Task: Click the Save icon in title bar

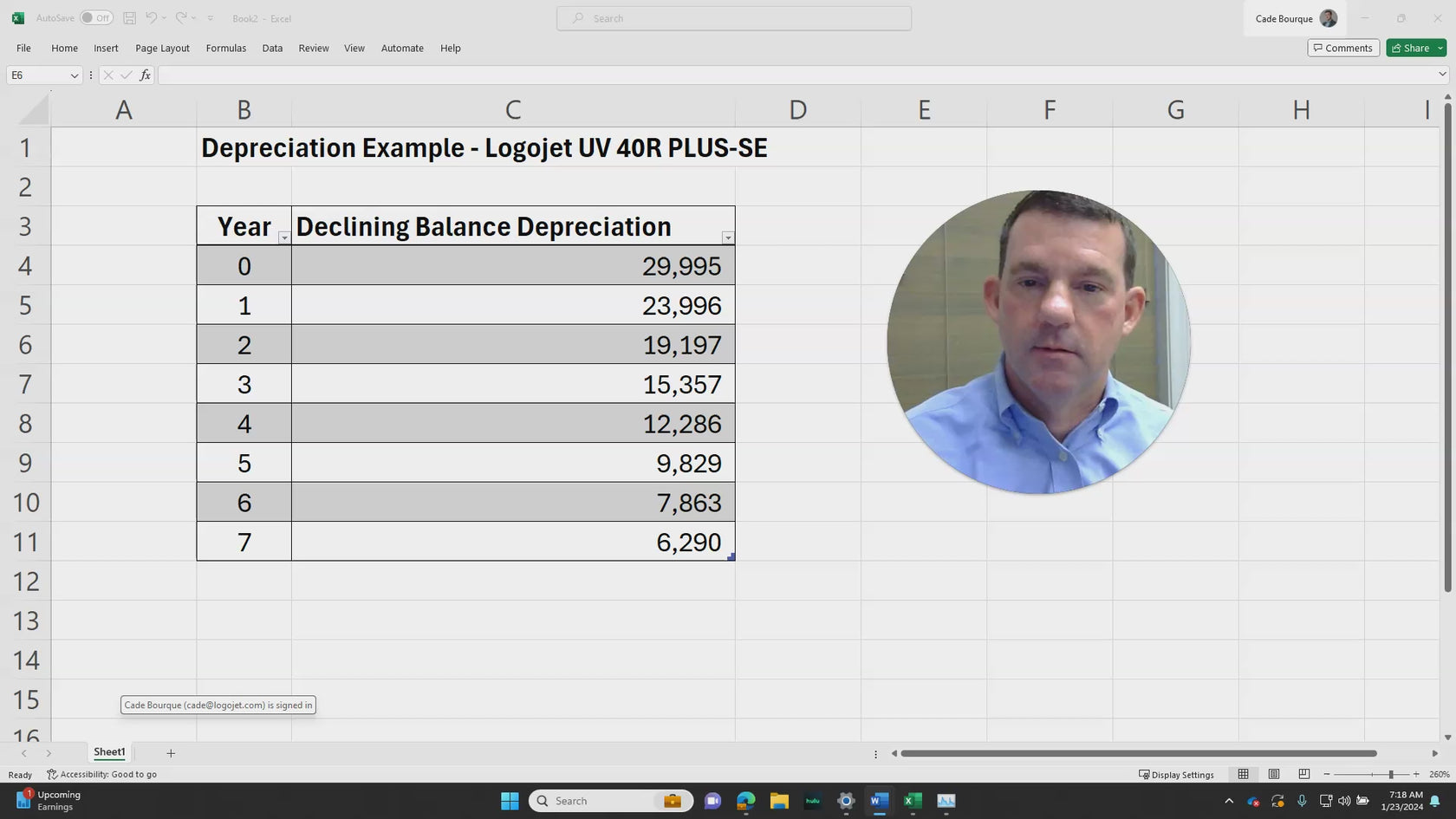Action: click(x=129, y=18)
